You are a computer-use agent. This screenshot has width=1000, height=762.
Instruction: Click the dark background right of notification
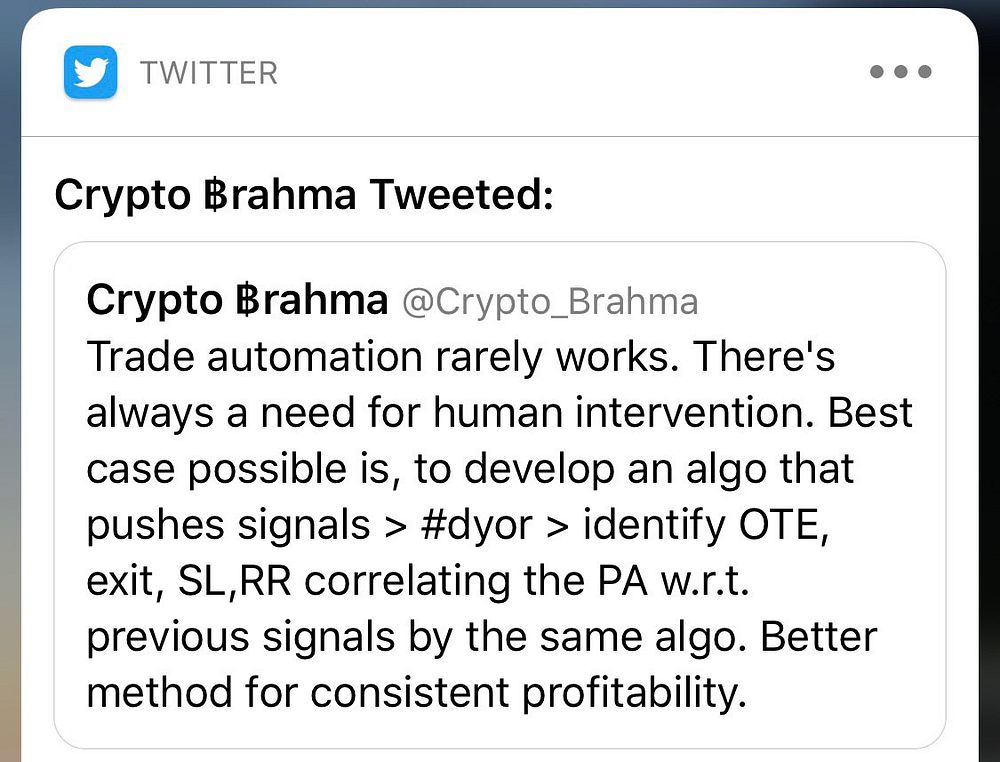pyautogui.click(x=989, y=383)
